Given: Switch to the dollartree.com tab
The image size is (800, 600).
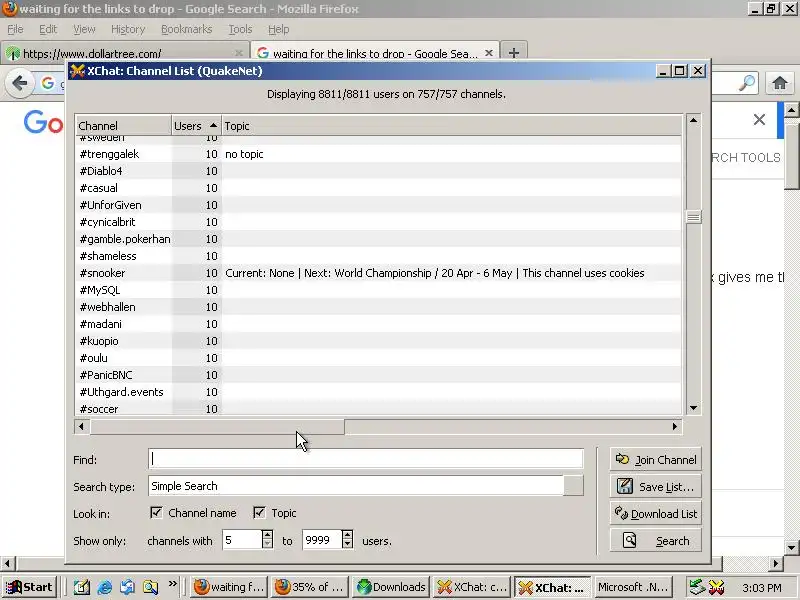Looking at the screenshot, I should pyautogui.click(x=123, y=53).
